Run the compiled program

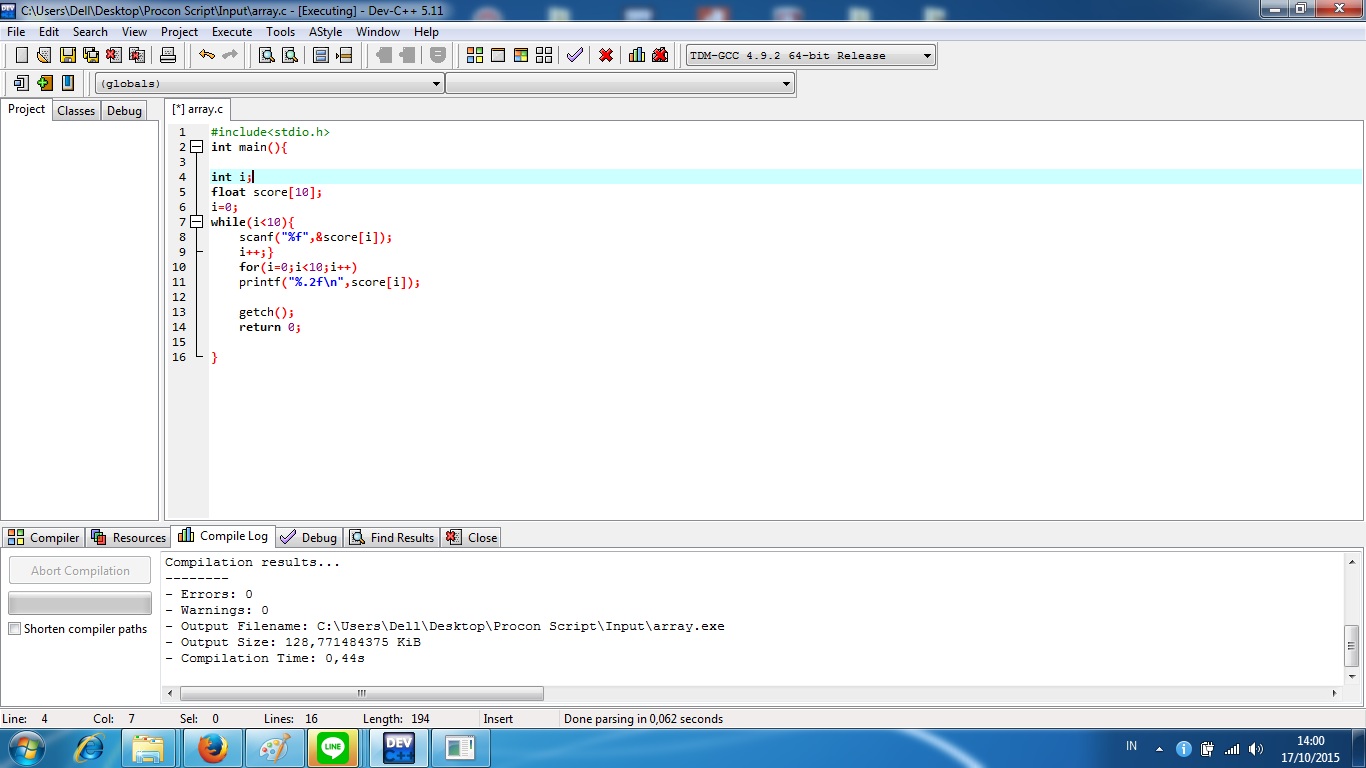497,55
